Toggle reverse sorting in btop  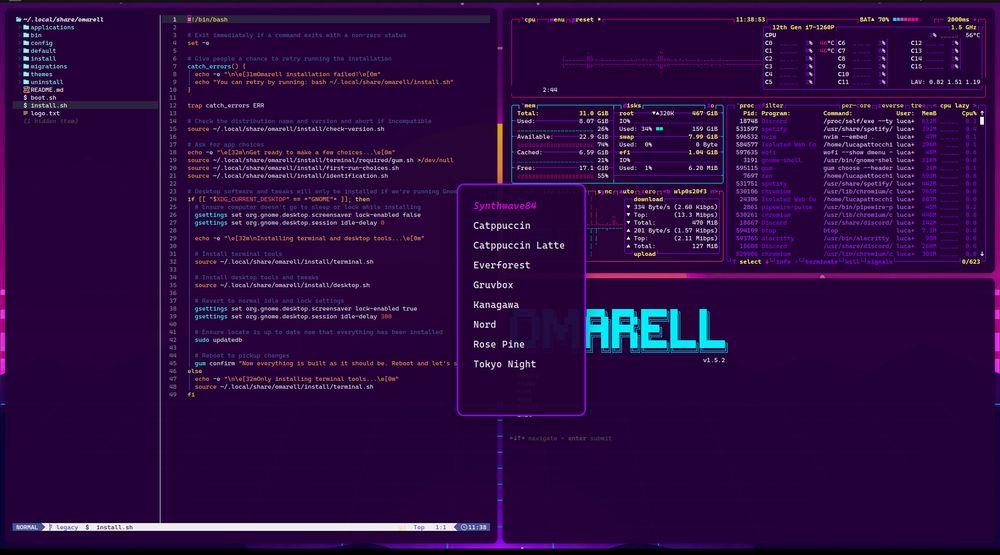click(892, 106)
